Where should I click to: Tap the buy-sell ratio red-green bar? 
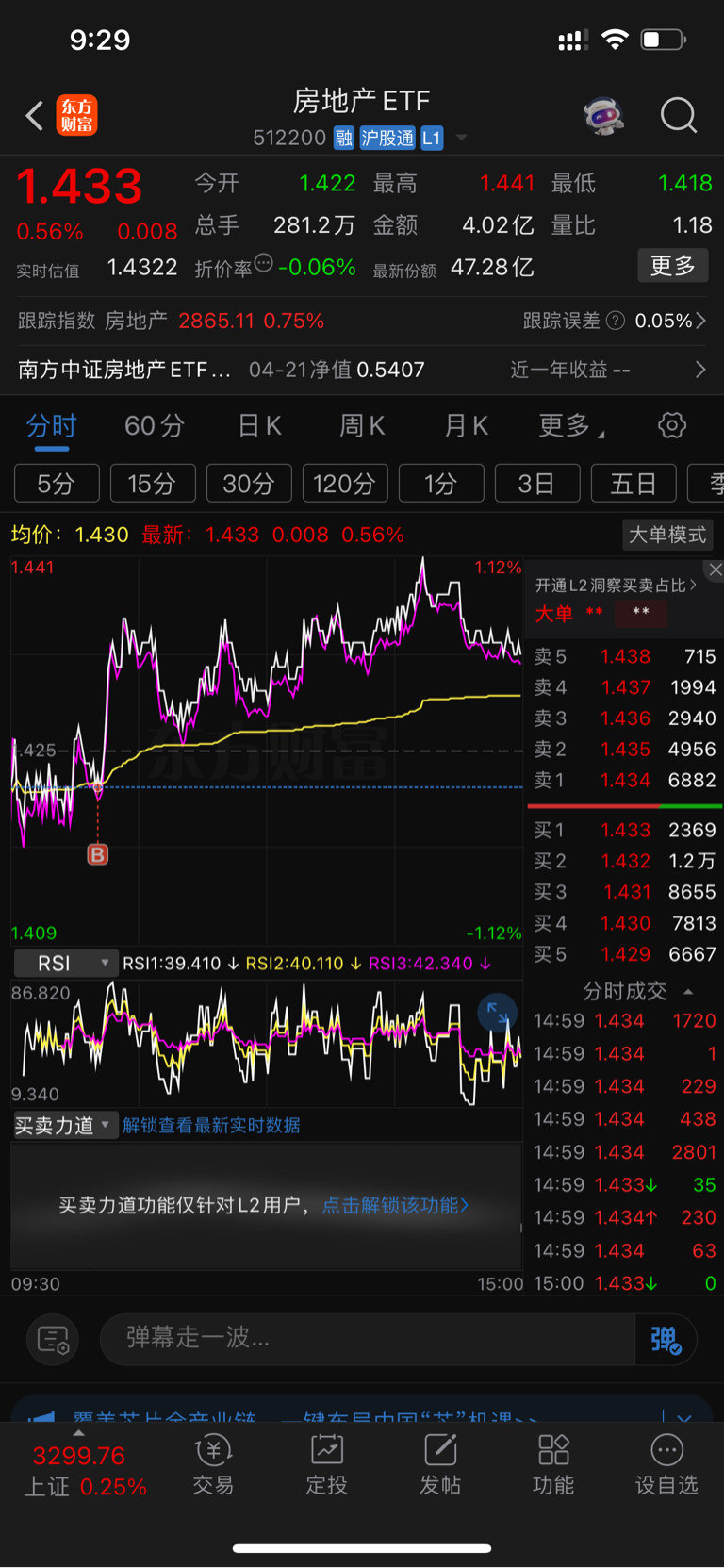click(625, 806)
